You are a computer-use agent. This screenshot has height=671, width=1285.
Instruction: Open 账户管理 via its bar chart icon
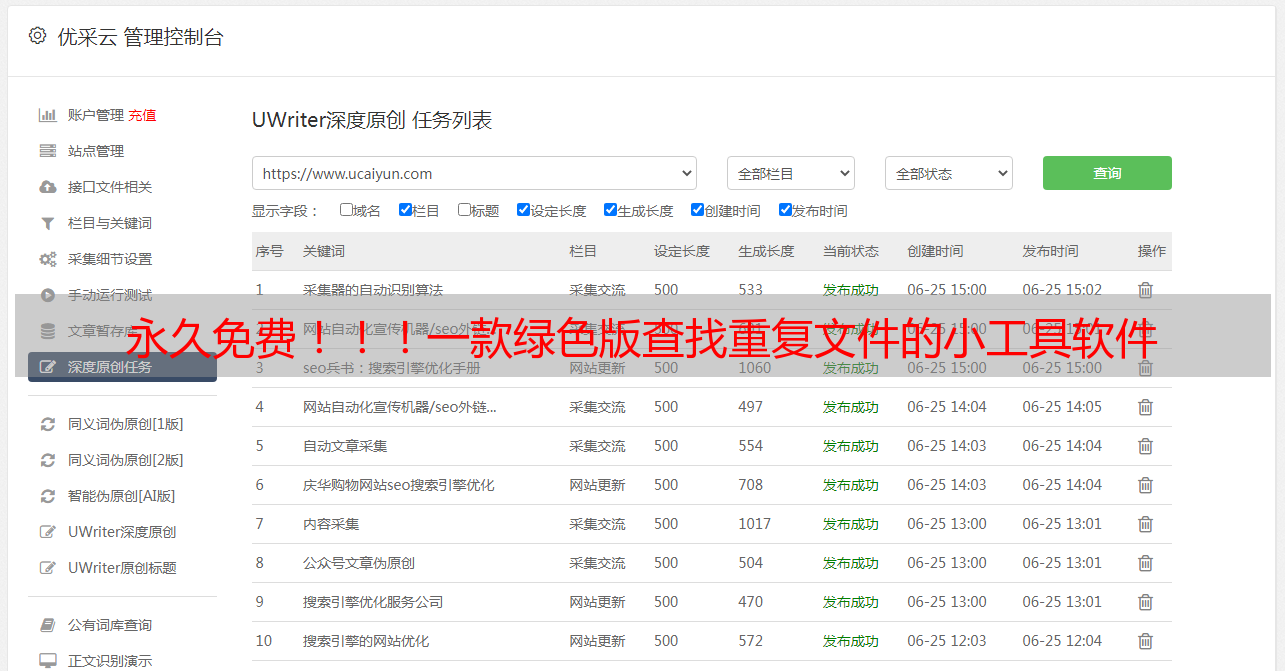pos(47,115)
